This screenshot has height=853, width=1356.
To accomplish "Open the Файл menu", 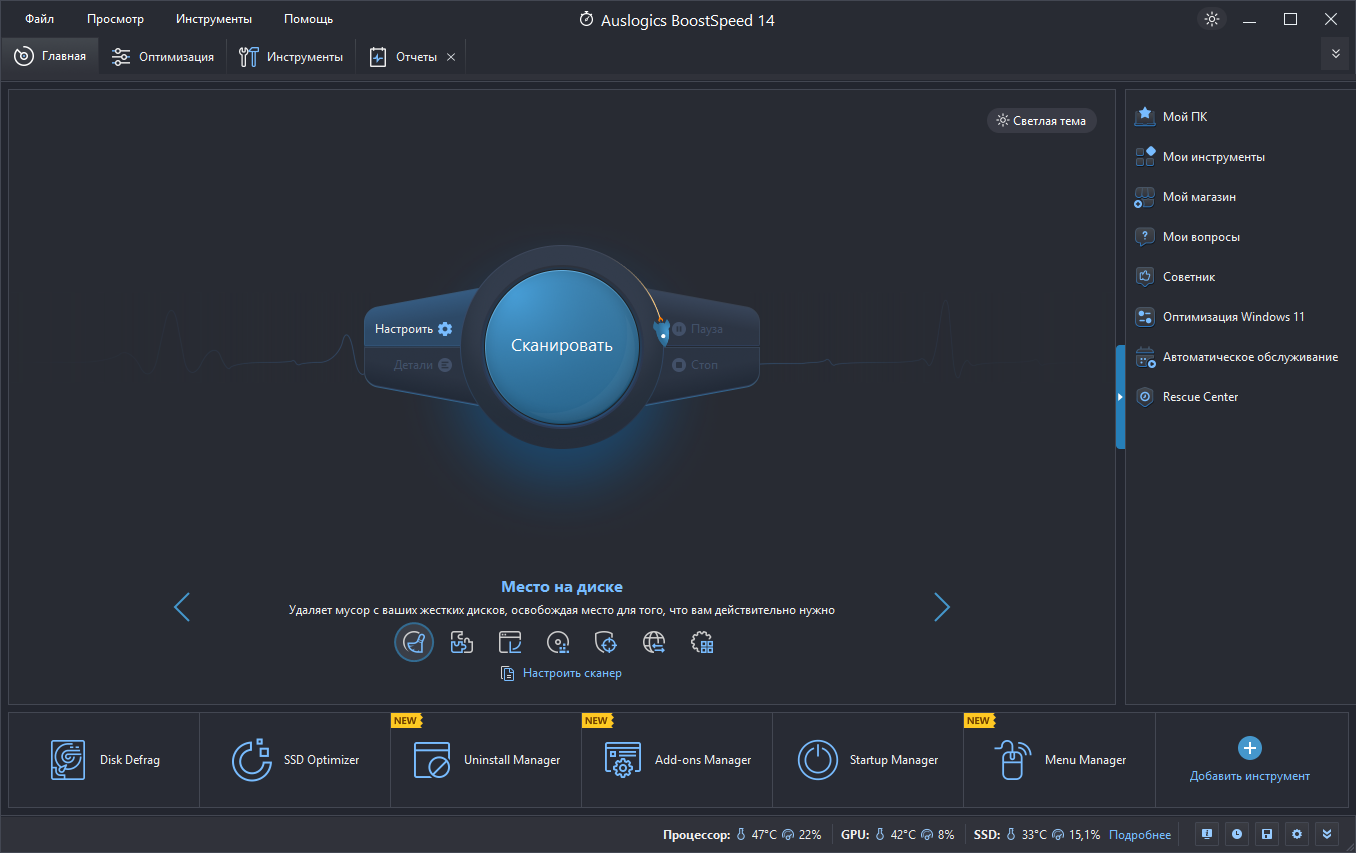I will 40,19.
